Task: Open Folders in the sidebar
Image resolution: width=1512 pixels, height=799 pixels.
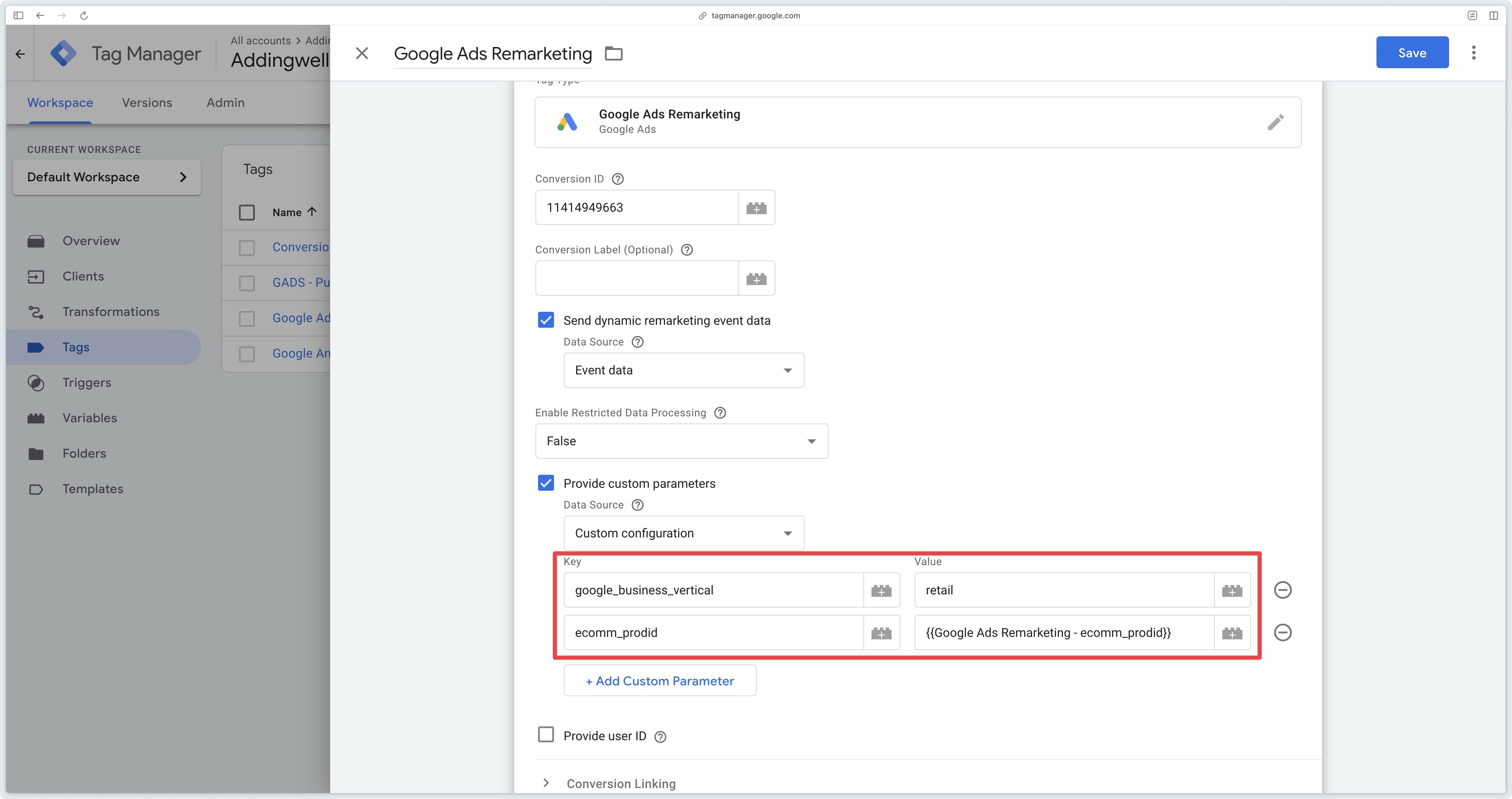Action: coord(103,454)
